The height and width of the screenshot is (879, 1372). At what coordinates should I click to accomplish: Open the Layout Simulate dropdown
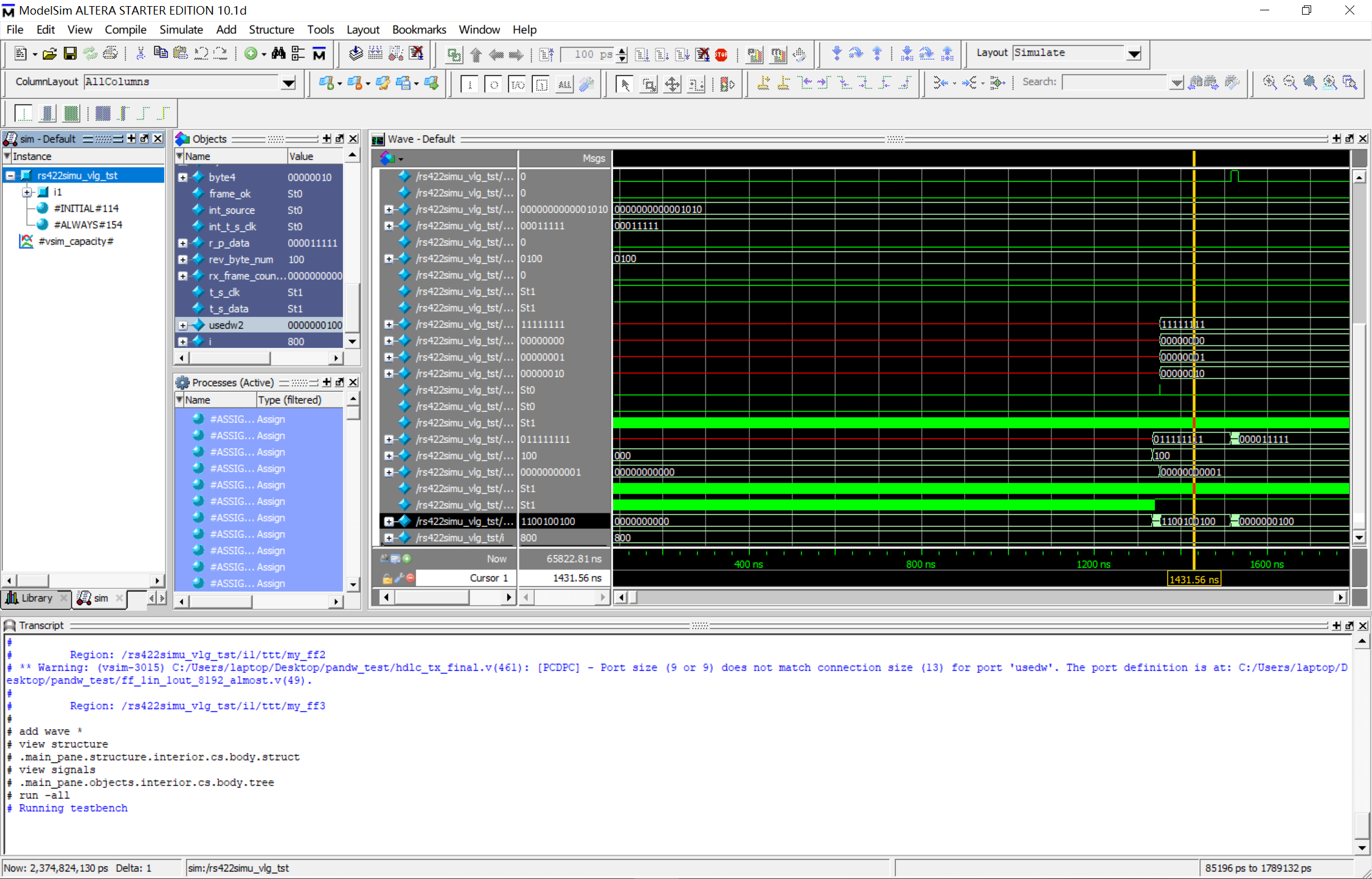(1134, 54)
